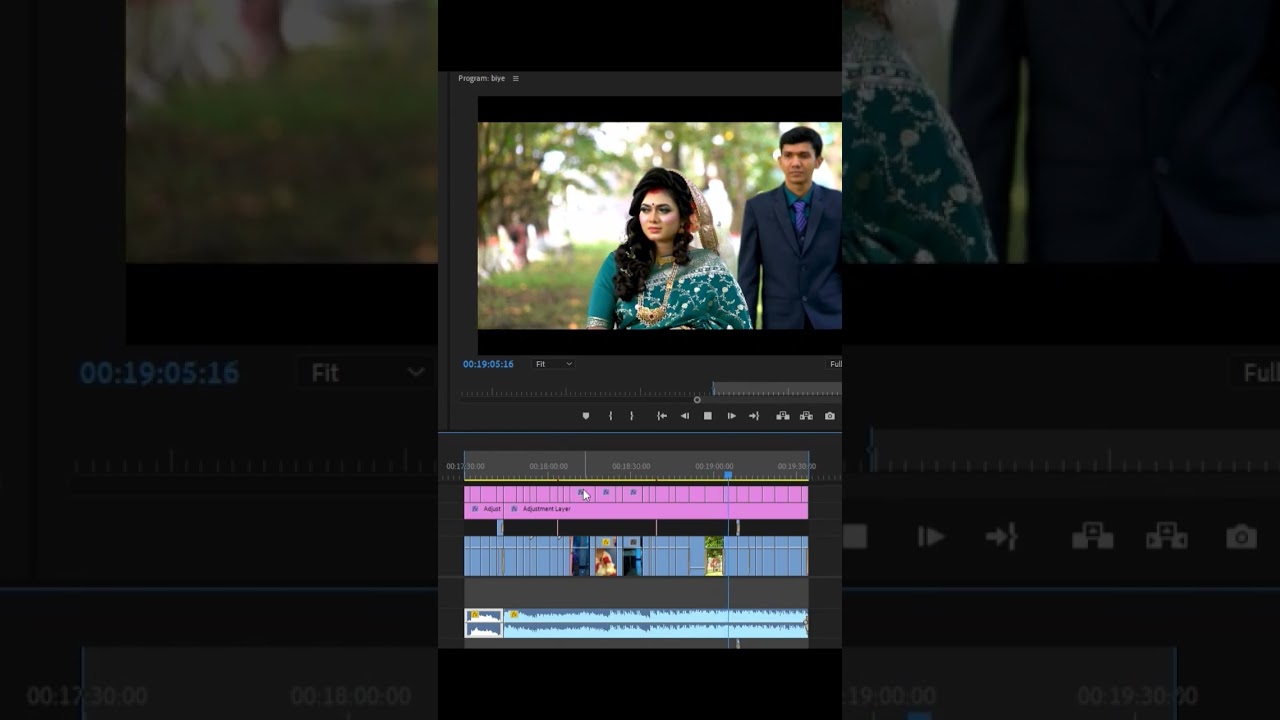Click the Program monitor video preview
The width and height of the screenshot is (1280, 720).
click(x=660, y=226)
